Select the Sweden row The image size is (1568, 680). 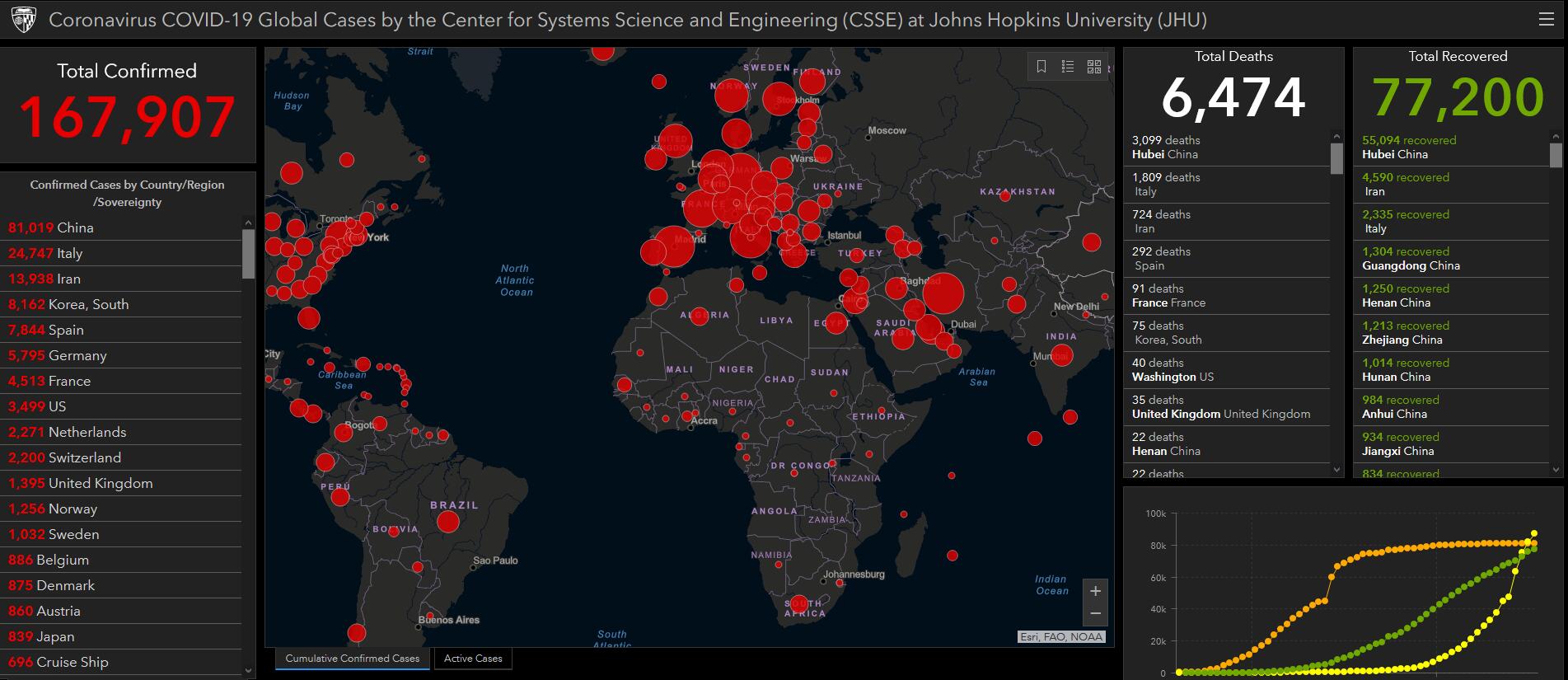121,534
